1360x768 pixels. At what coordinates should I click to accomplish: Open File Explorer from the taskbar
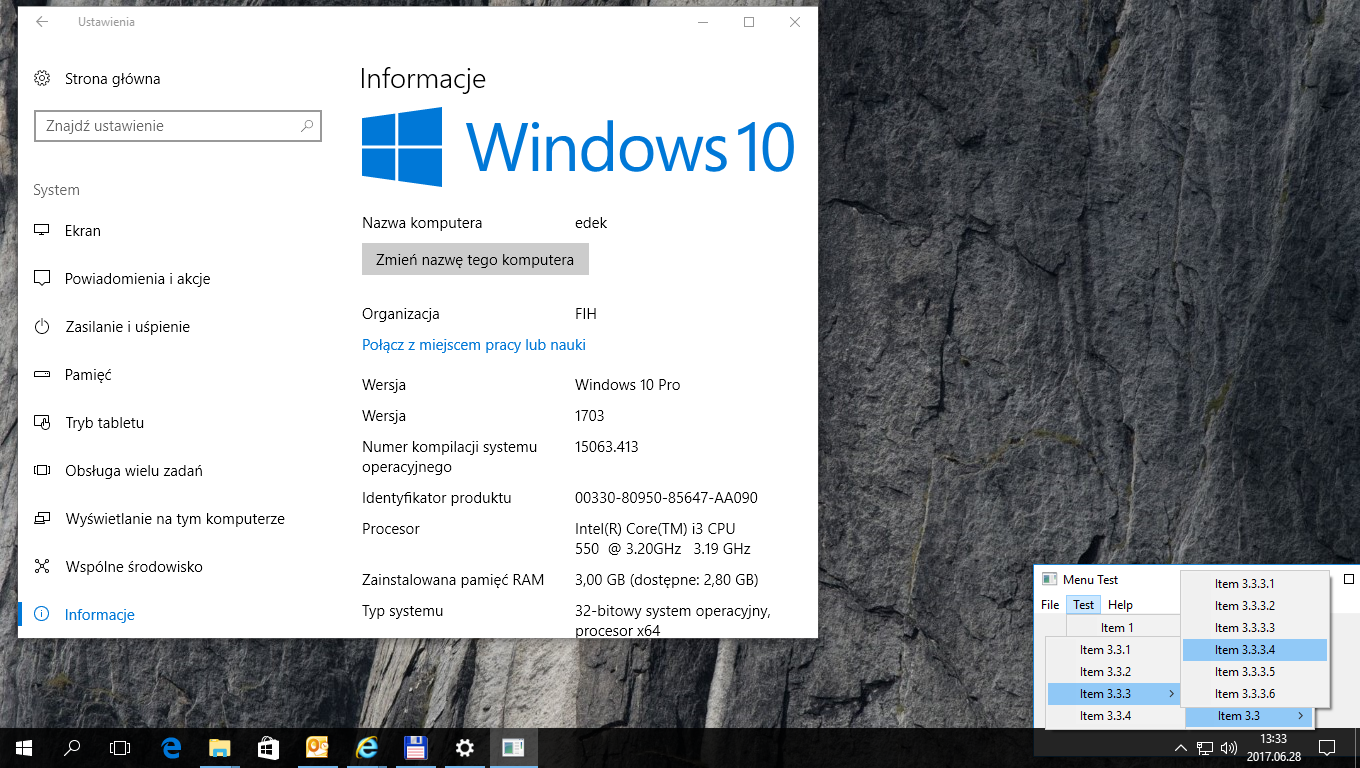coord(219,747)
